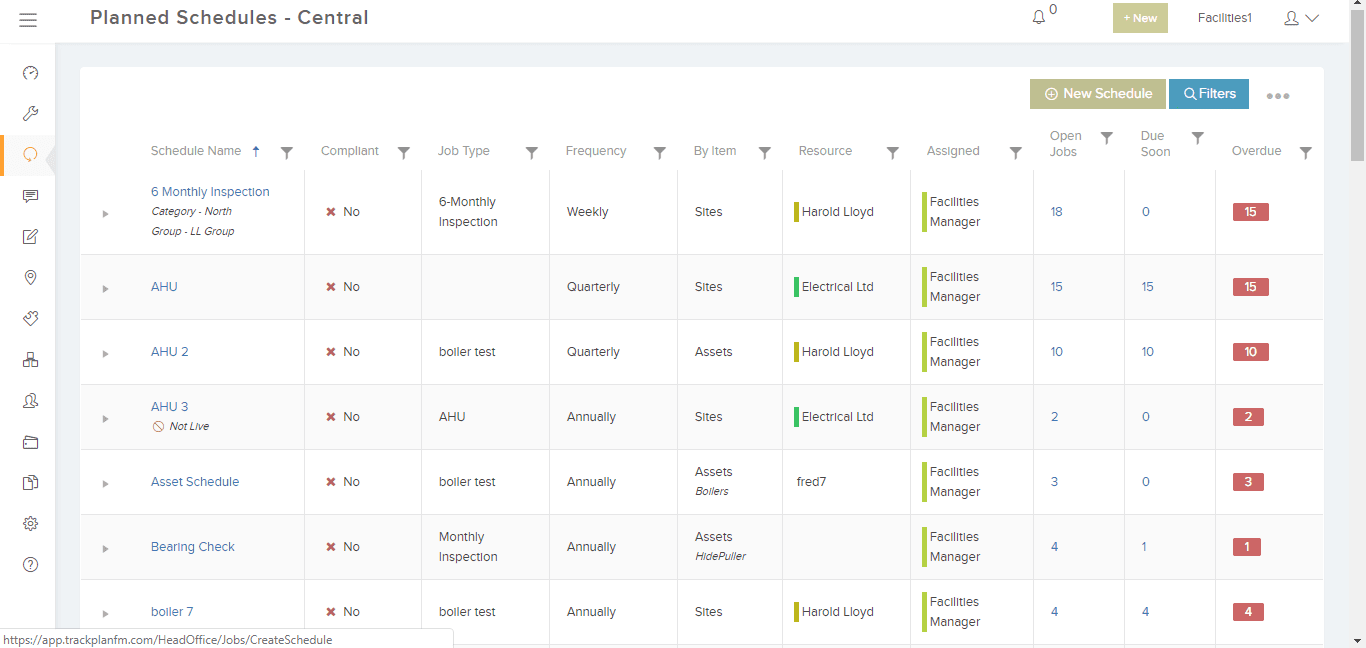Image resolution: width=1366 pixels, height=648 pixels.
Task: Open the comments panel icon in sidebar
Action: pos(30,196)
